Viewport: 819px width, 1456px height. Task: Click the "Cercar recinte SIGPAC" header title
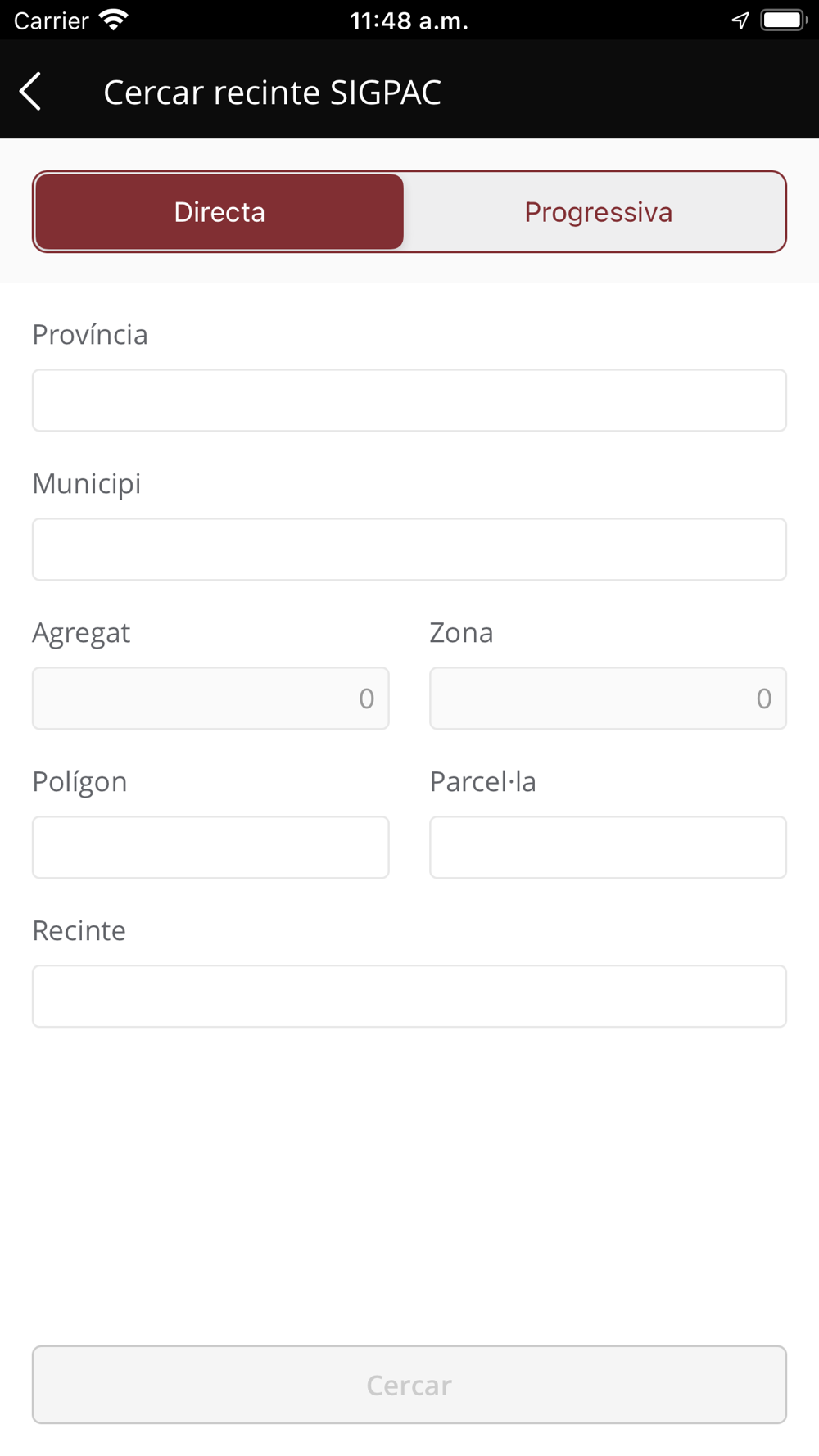point(272,93)
